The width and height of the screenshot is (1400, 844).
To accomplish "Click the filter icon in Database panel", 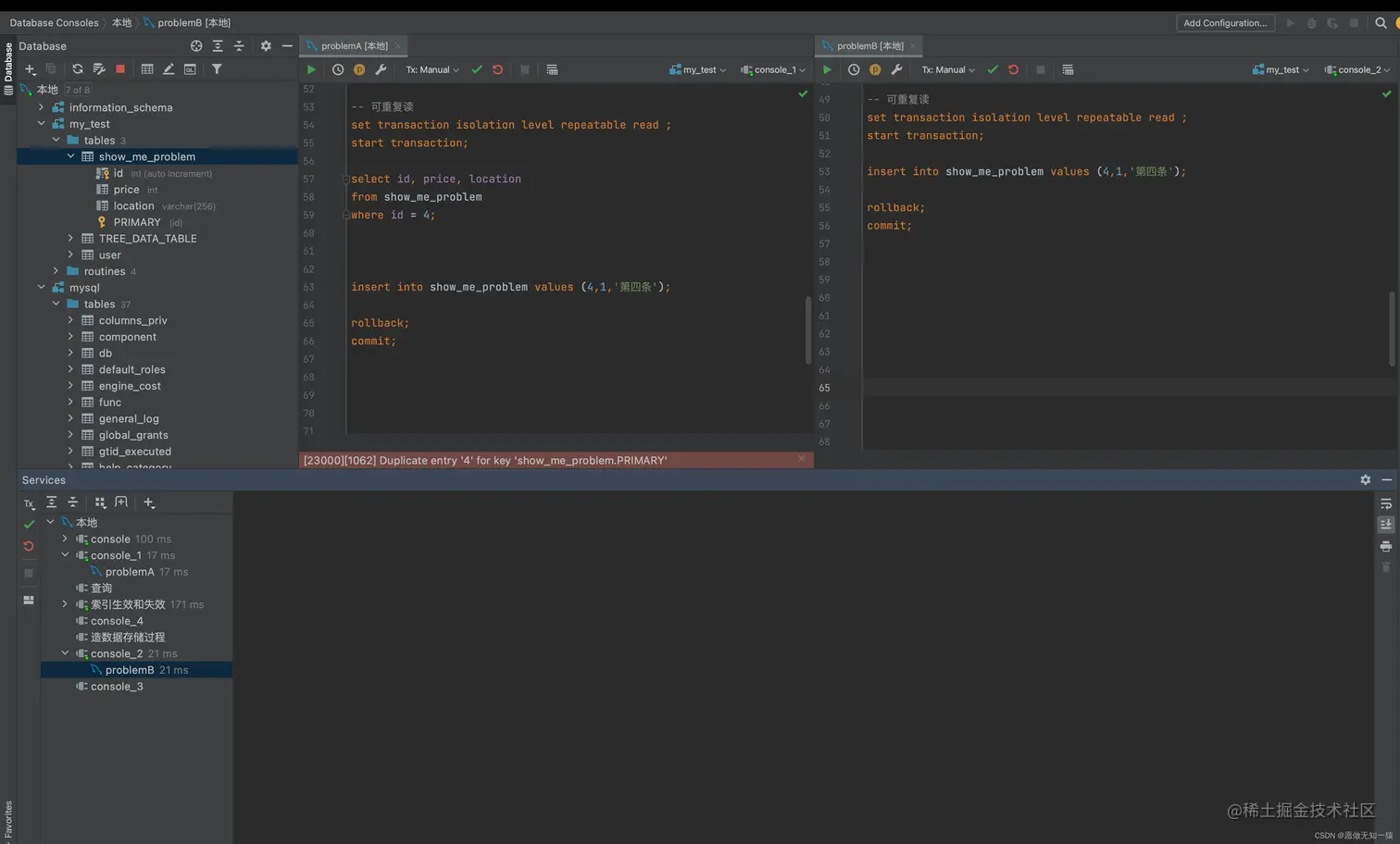I will click(217, 69).
